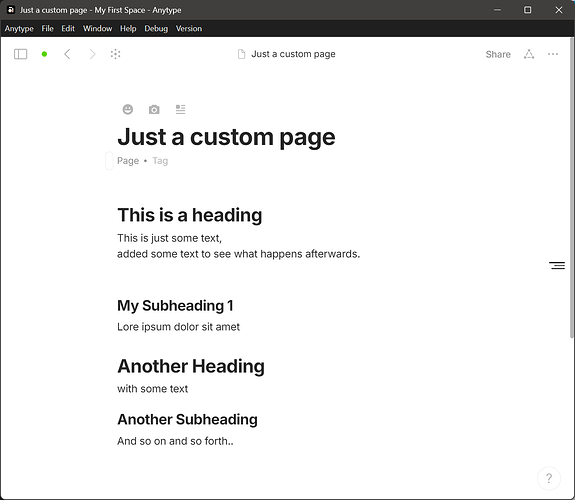This screenshot has width=575, height=500.
Task: Open the three-dots page menu
Action: click(553, 54)
